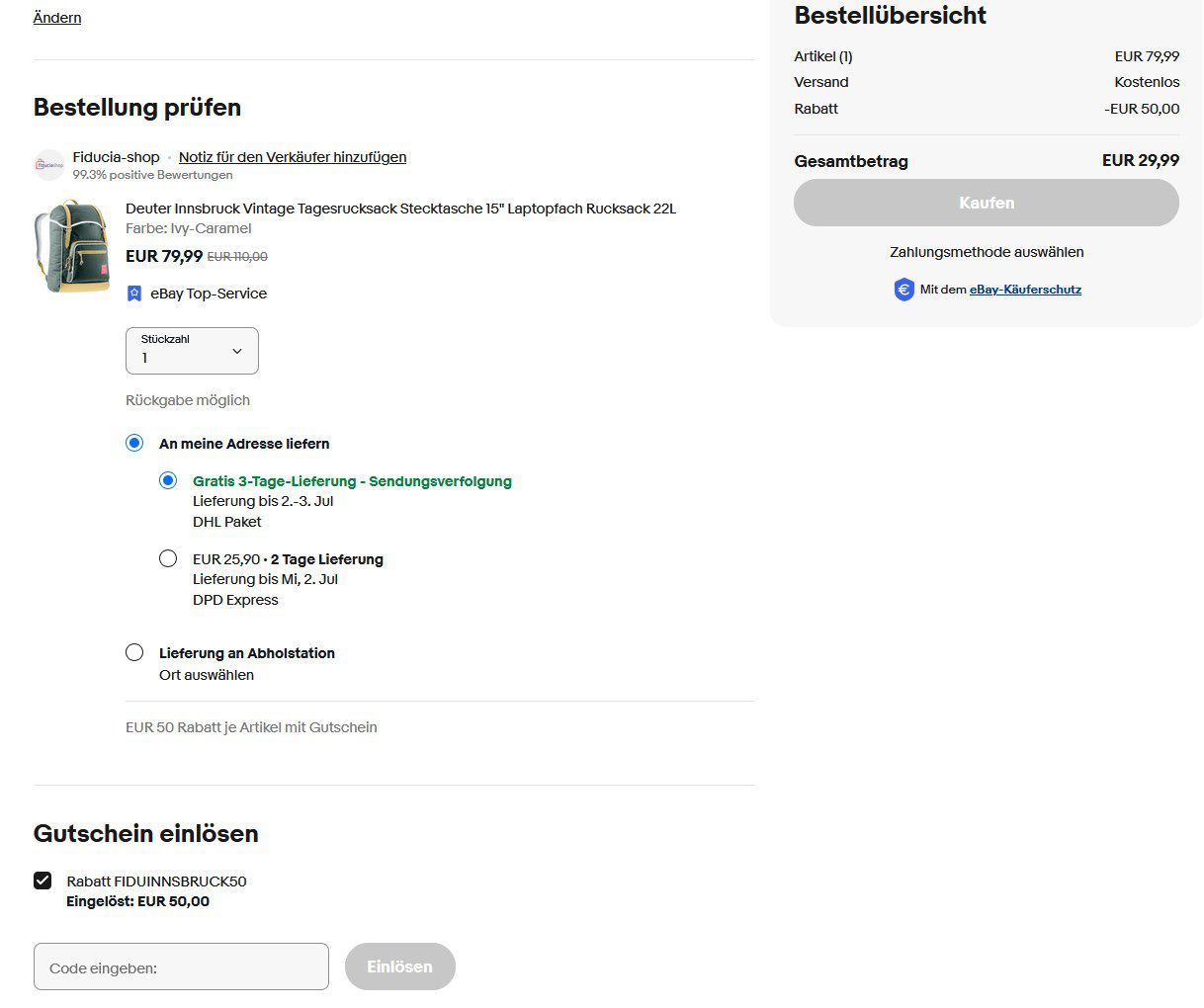Click the Rabatt value -EUR 50,00

pos(1142,109)
